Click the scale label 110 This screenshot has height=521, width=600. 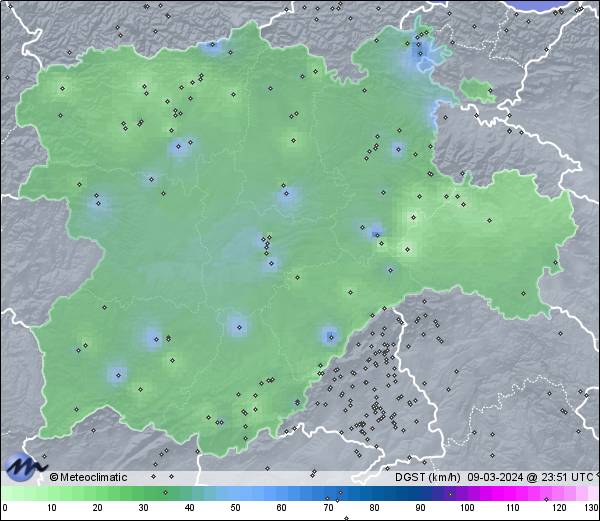coord(513,508)
